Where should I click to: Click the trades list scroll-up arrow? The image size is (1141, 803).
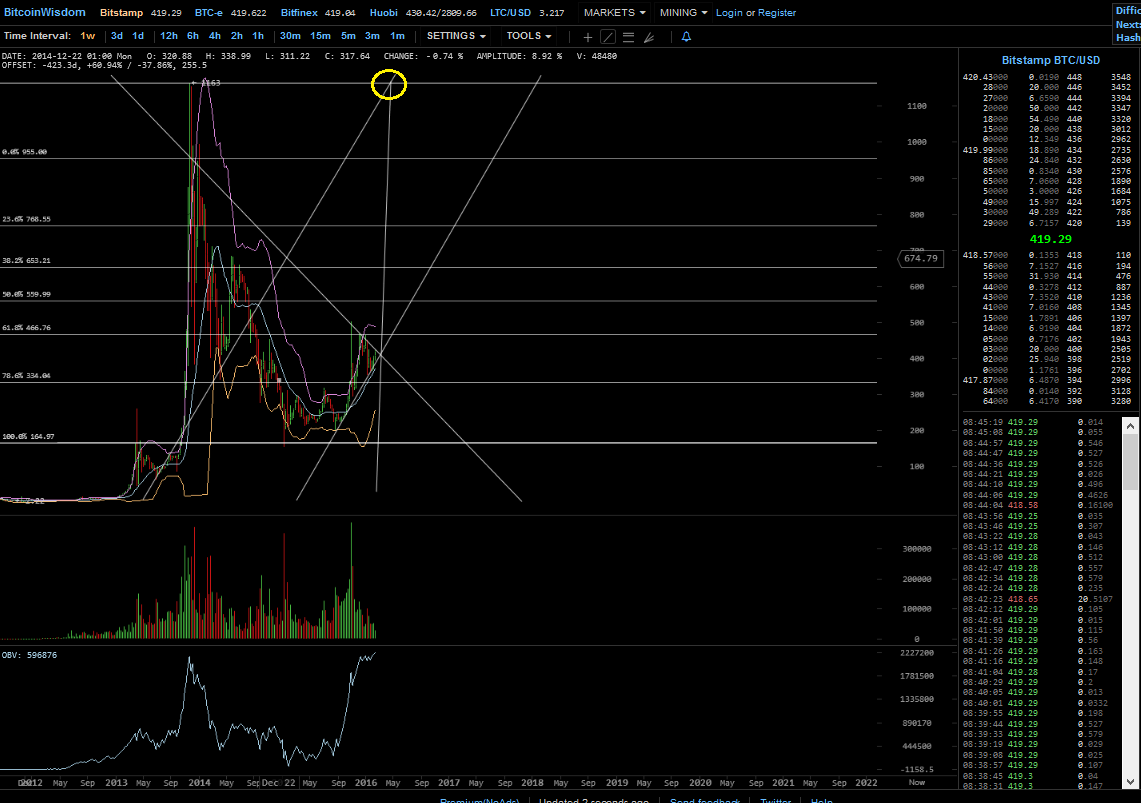click(1130, 426)
